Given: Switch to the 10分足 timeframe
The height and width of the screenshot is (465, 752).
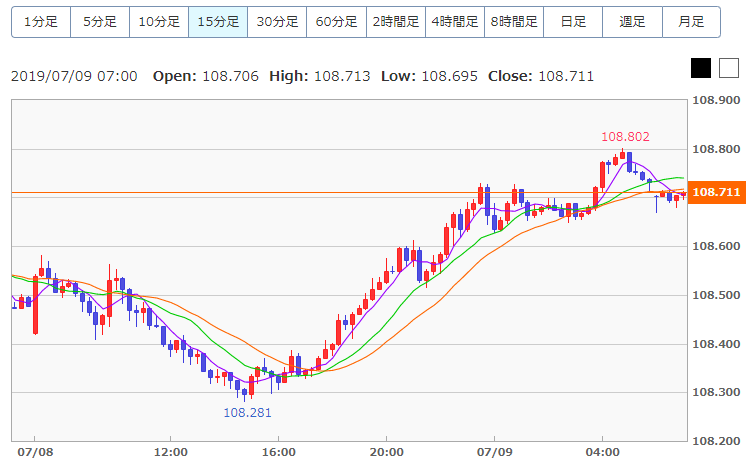Looking at the screenshot, I should [x=159, y=22].
